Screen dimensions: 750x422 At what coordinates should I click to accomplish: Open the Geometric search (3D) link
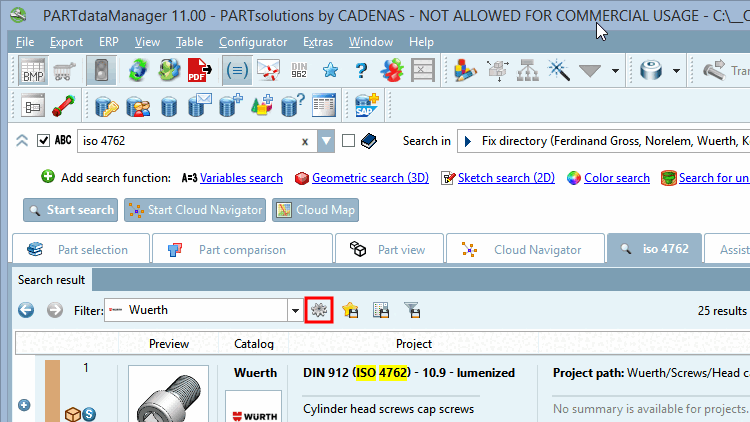[x=370, y=178]
